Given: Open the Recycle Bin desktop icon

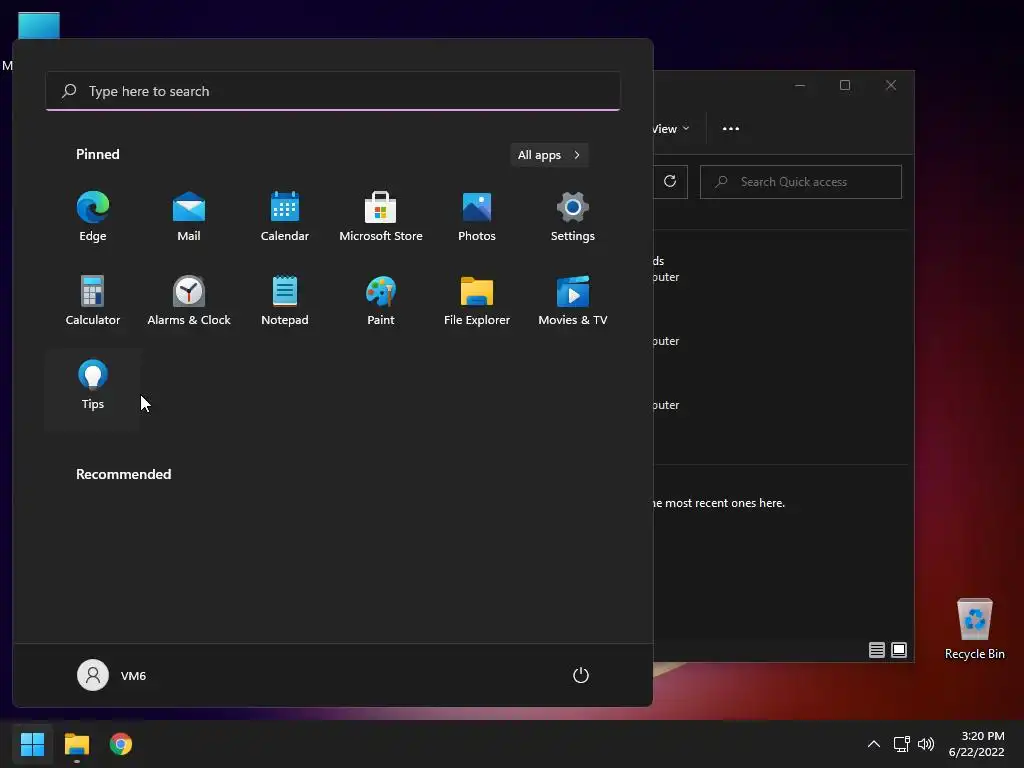Looking at the screenshot, I should coord(974,629).
